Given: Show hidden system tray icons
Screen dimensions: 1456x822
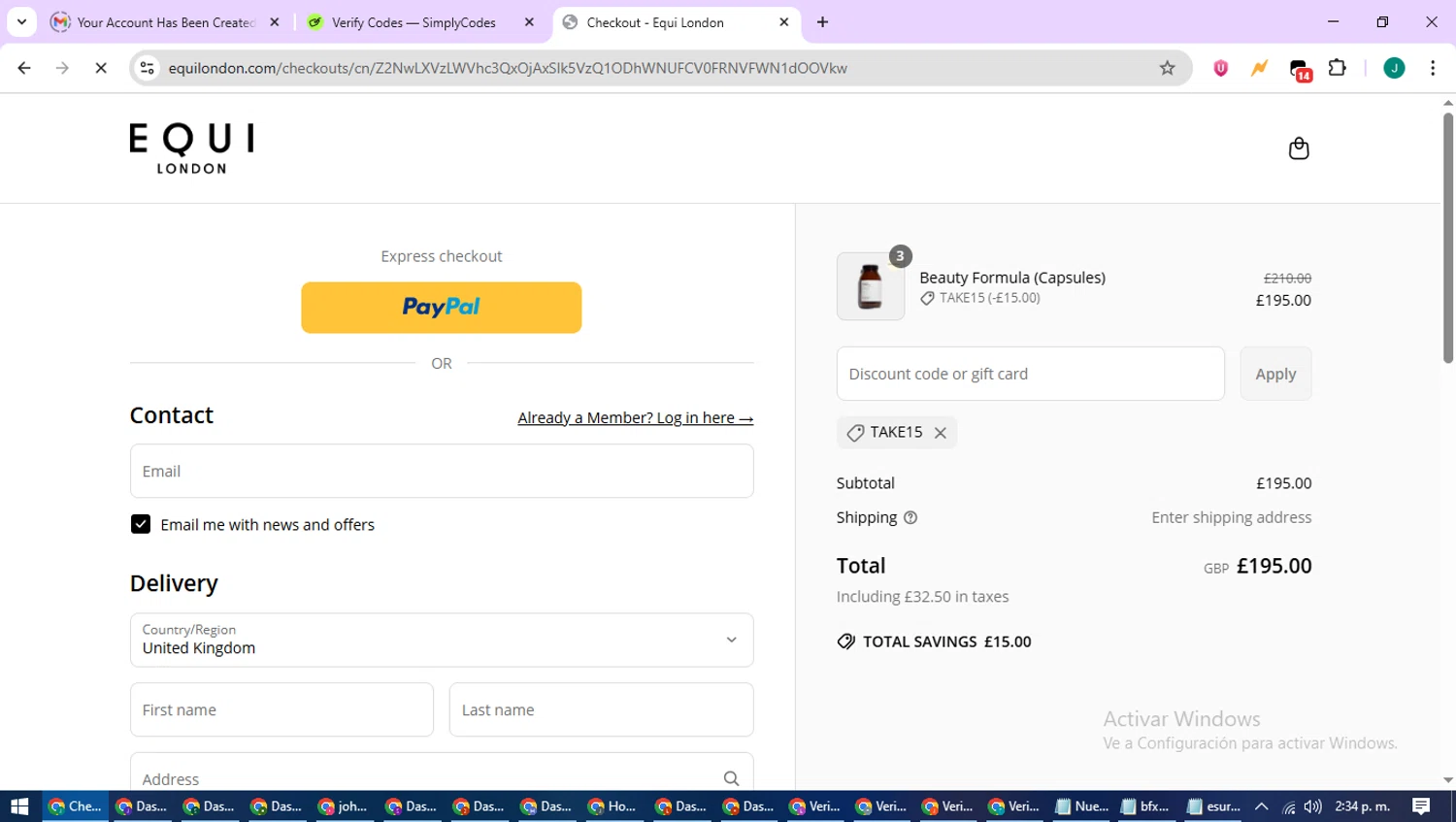Looking at the screenshot, I should pyautogui.click(x=1262, y=806).
